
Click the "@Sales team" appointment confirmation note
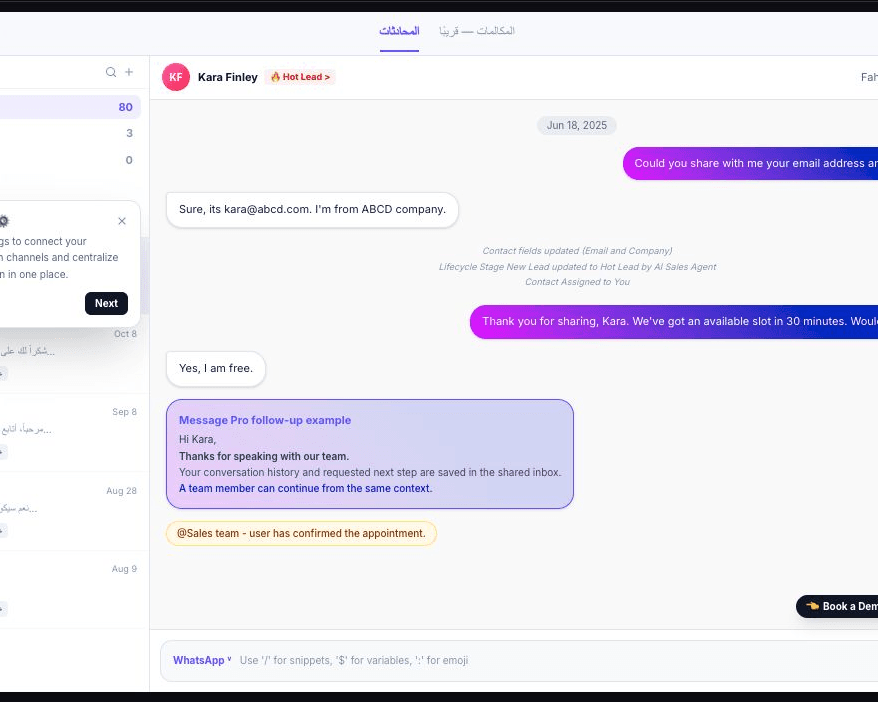click(301, 533)
